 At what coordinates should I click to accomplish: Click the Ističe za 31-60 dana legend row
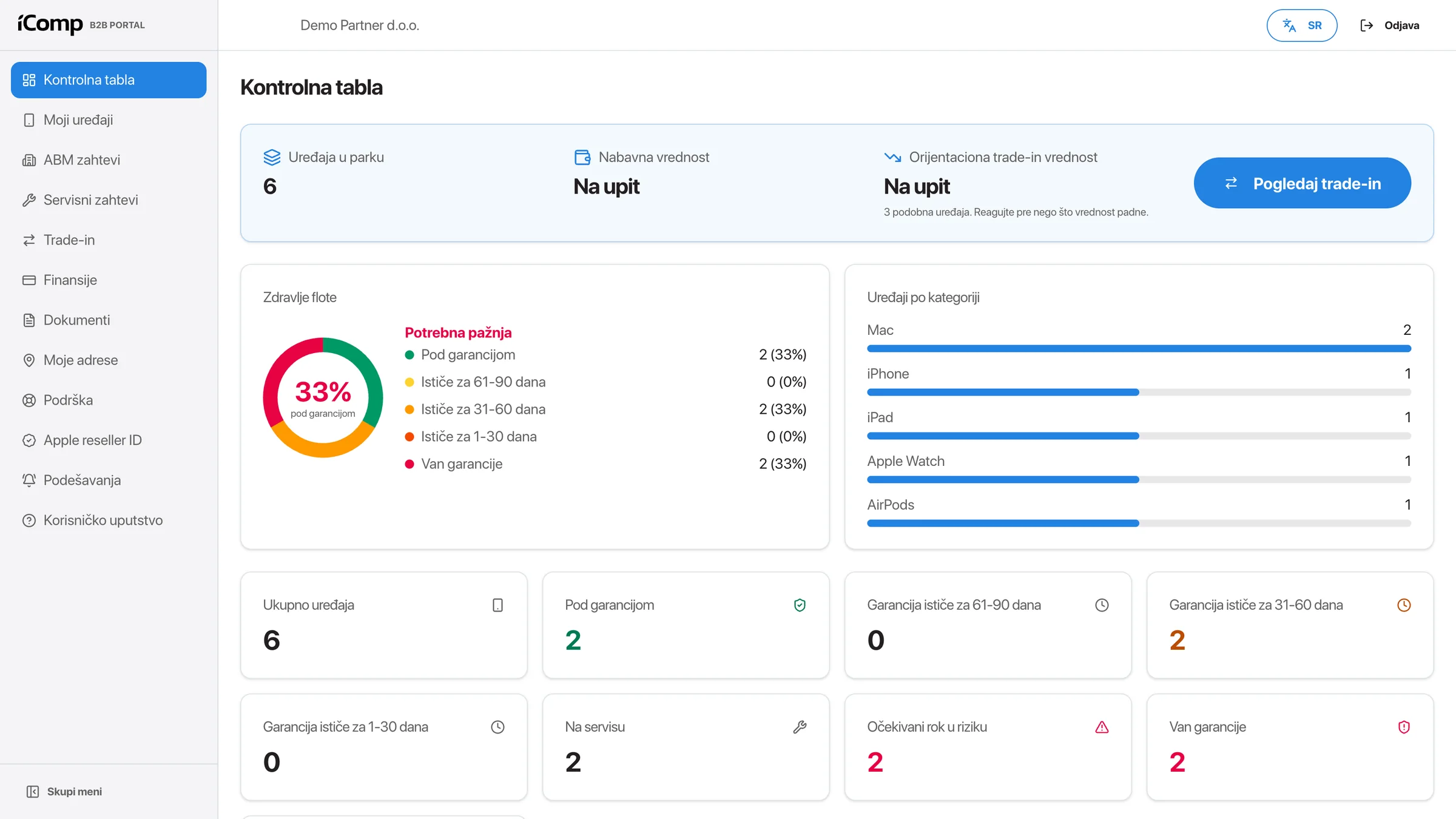coord(605,409)
